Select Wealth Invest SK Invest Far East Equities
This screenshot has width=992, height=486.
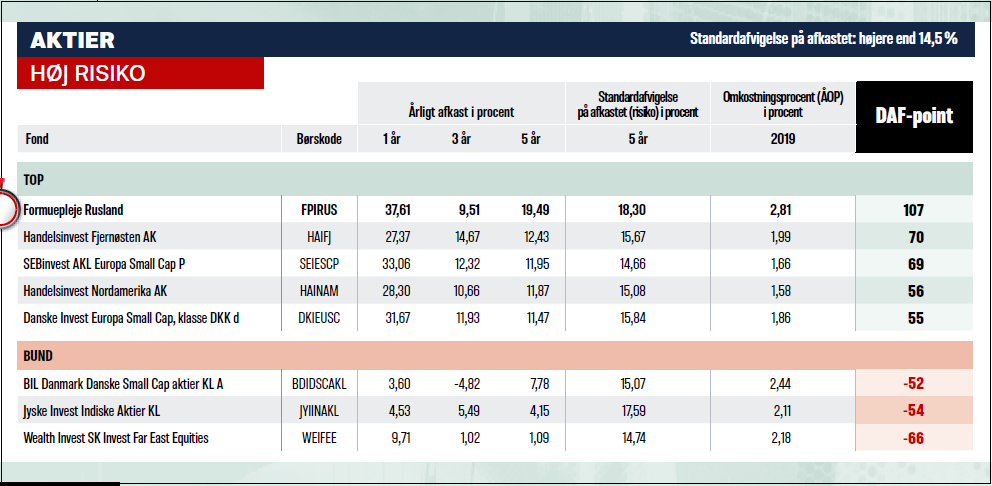click(116, 437)
